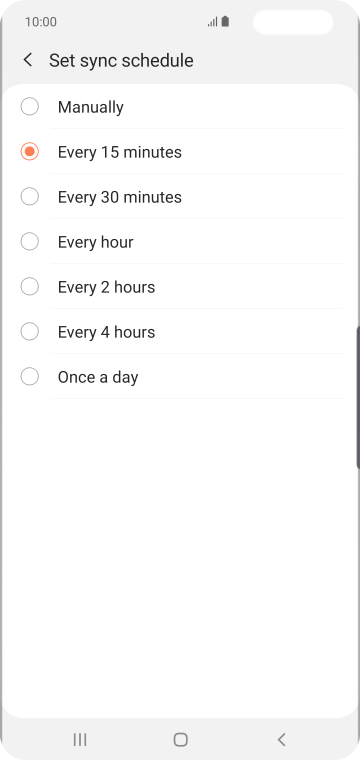Tap the battery icon in status bar
The height and width of the screenshot is (760, 360).
(225, 22)
